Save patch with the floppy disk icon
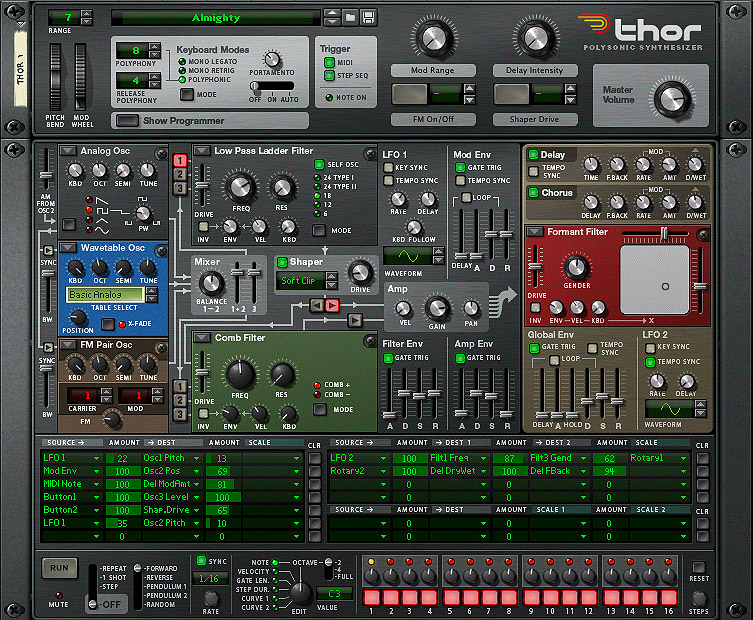The image size is (753, 620). pos(368,18)
